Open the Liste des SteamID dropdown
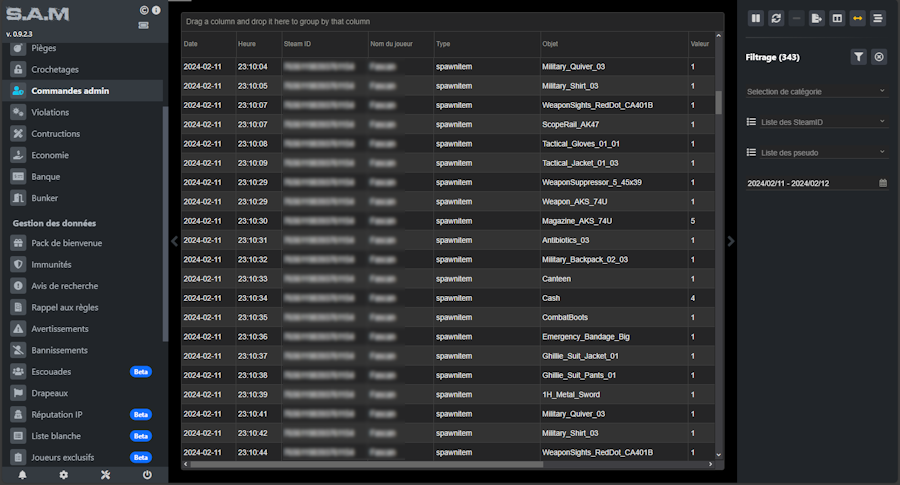 click(x=816, y=122)
